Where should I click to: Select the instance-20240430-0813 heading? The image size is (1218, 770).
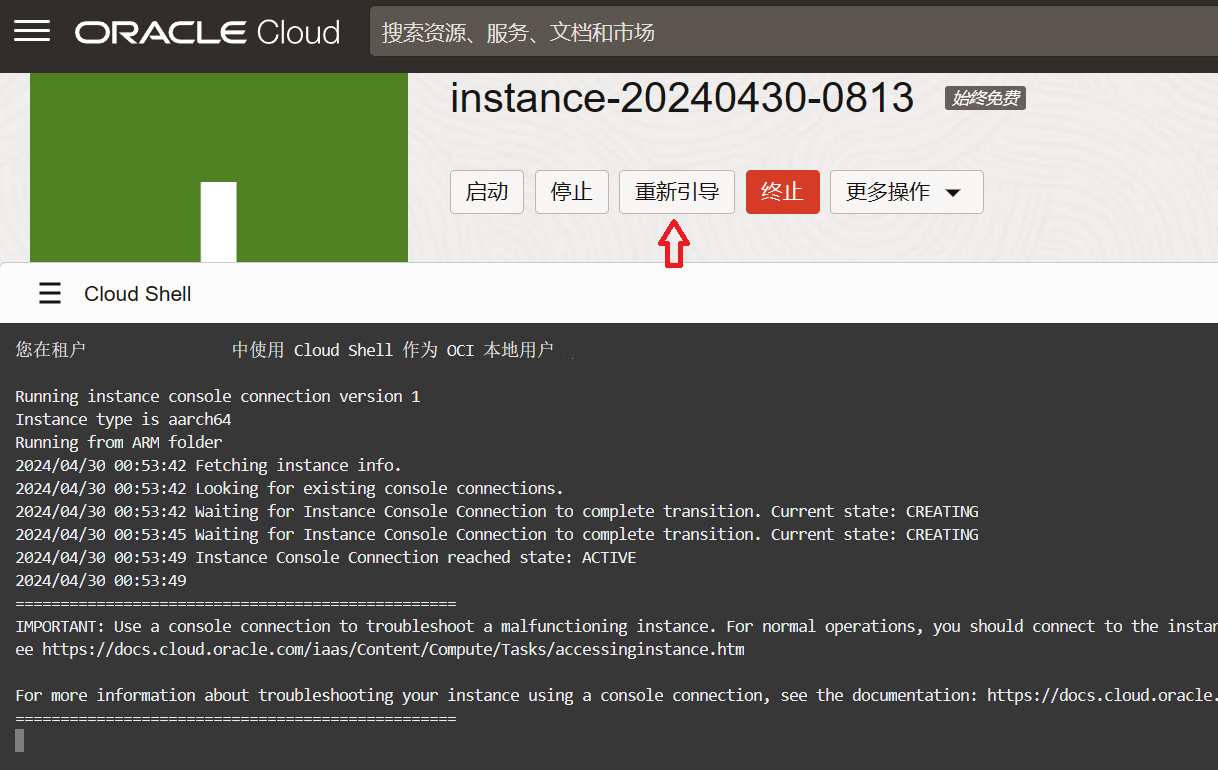pyautogui.click(x=681, y=98)
